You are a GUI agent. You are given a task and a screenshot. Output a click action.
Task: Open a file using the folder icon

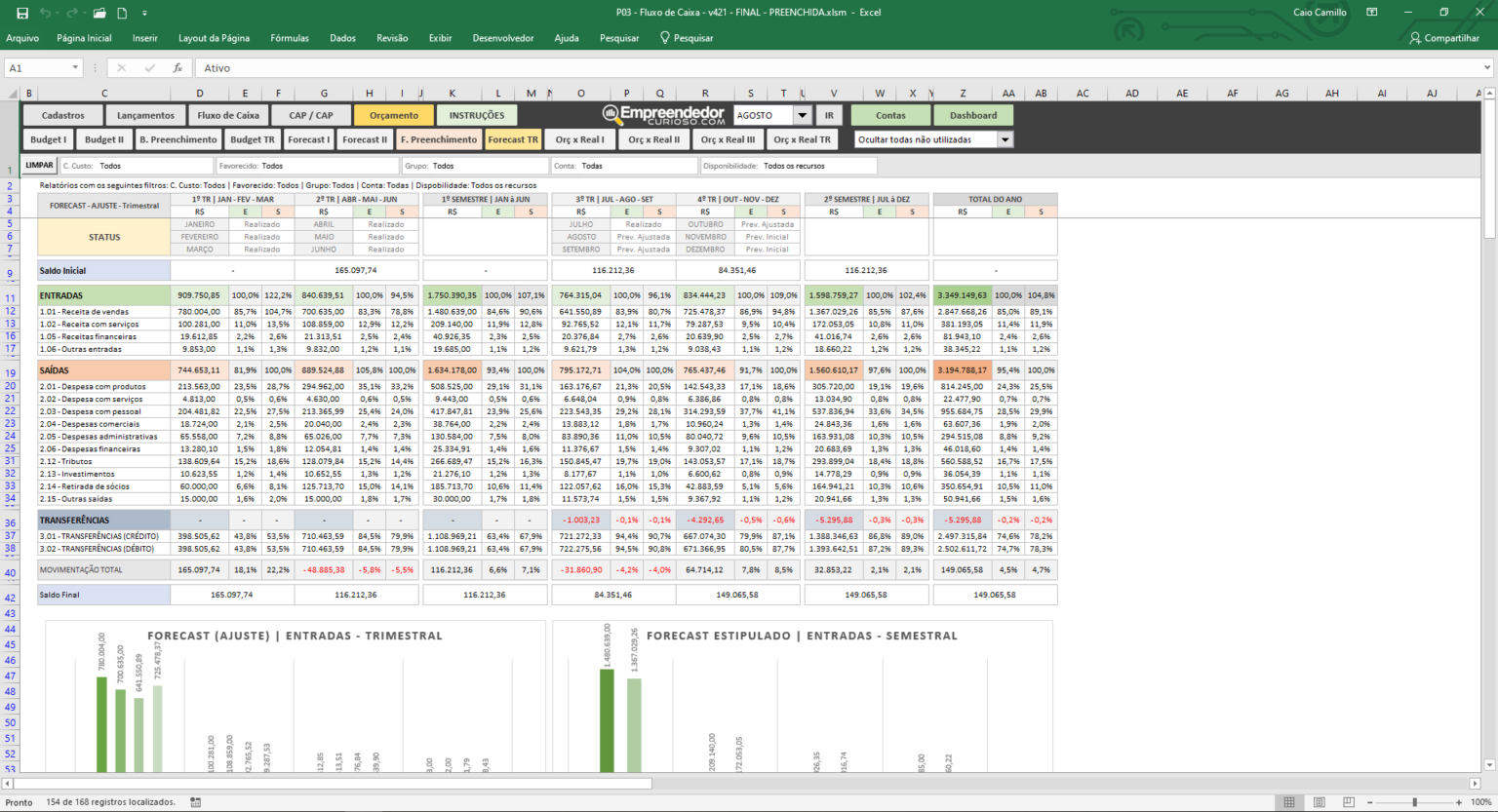[x=99, y=13]
